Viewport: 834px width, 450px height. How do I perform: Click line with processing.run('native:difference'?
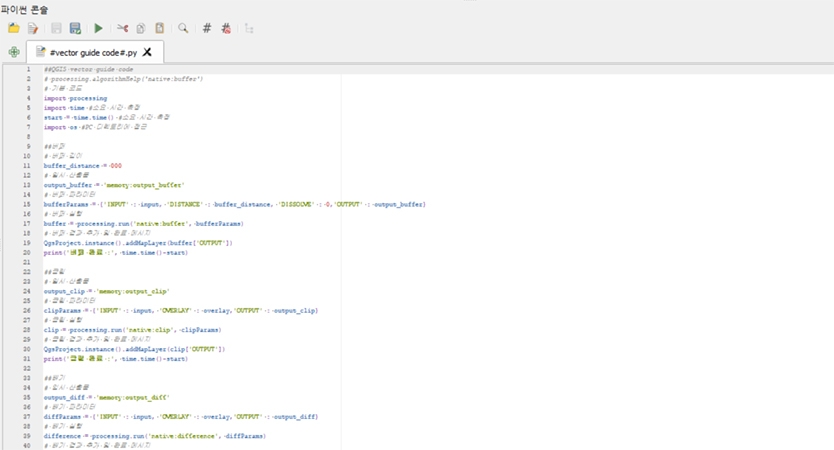pyautogui.click(x=154, y=436)
